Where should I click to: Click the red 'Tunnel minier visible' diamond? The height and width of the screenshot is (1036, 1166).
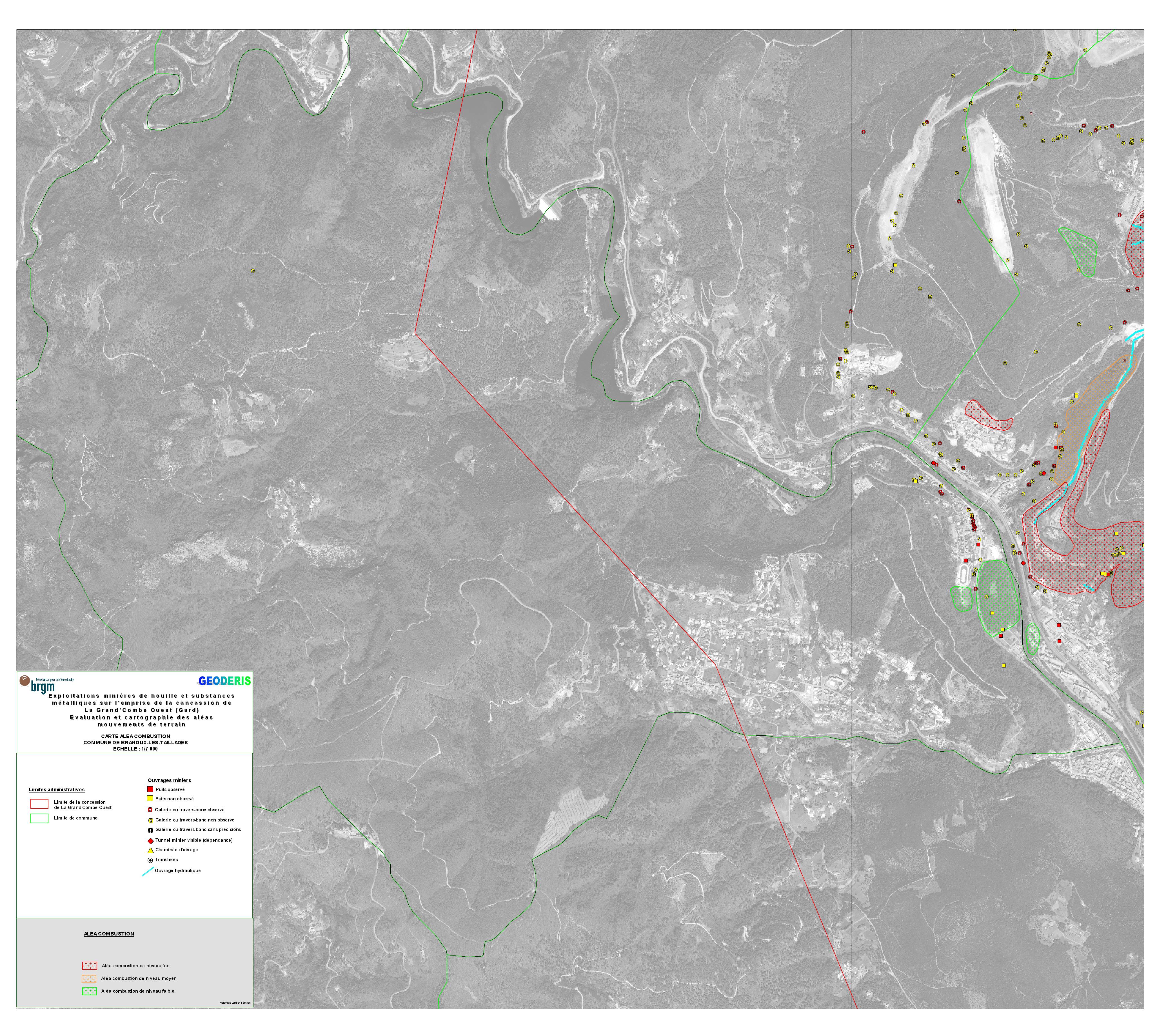click(x=150, y=840)
